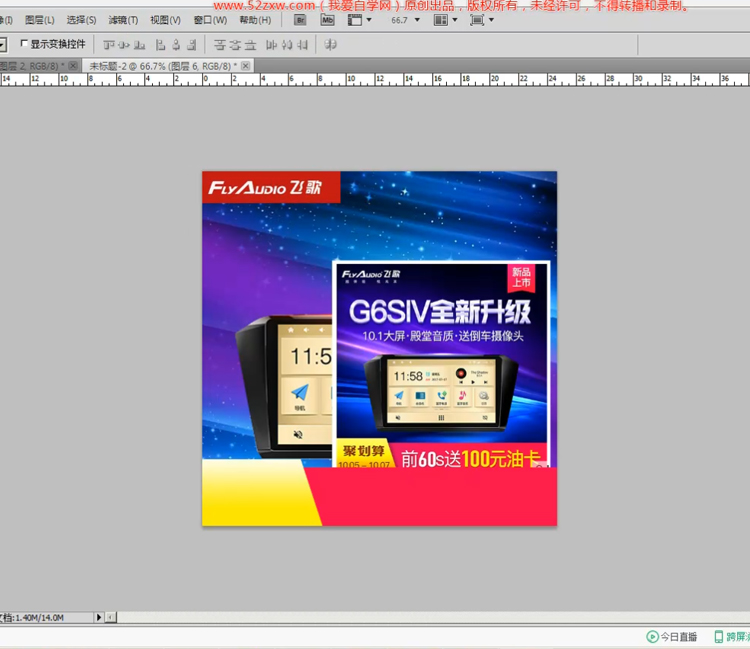Open the 选择(S) menu
This screenshot has width=750, height=649.
tap(81, 20)
